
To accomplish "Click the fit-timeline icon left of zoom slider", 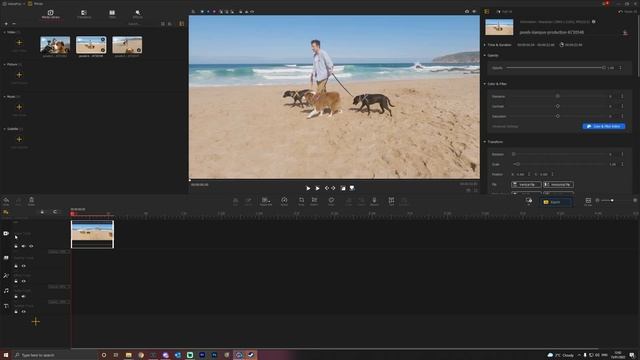I will (588, 201).
